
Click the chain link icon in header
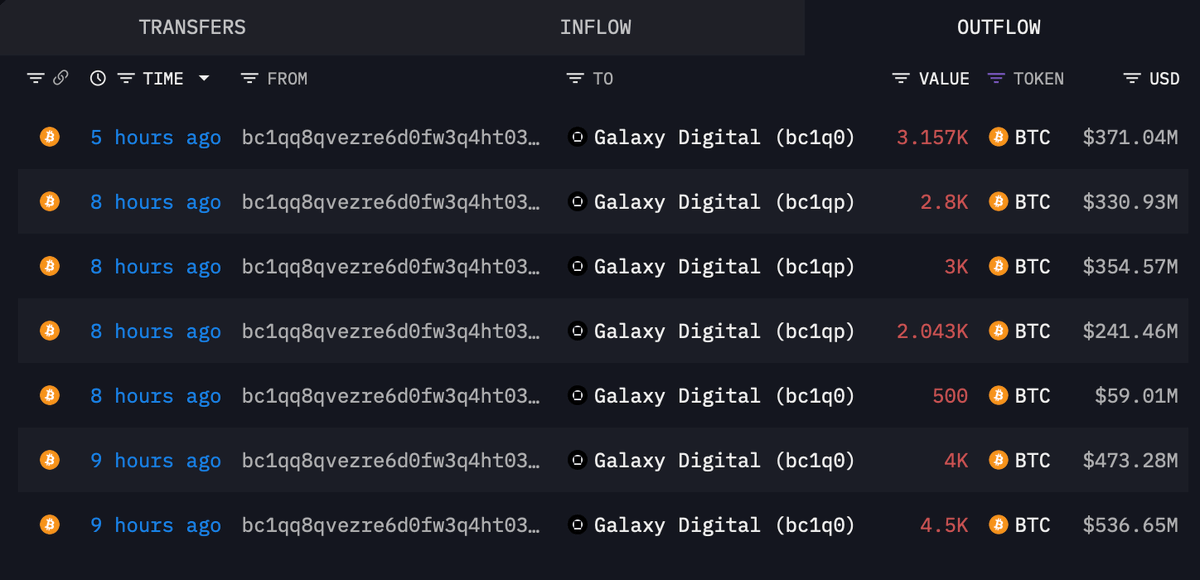pos(60,78)
